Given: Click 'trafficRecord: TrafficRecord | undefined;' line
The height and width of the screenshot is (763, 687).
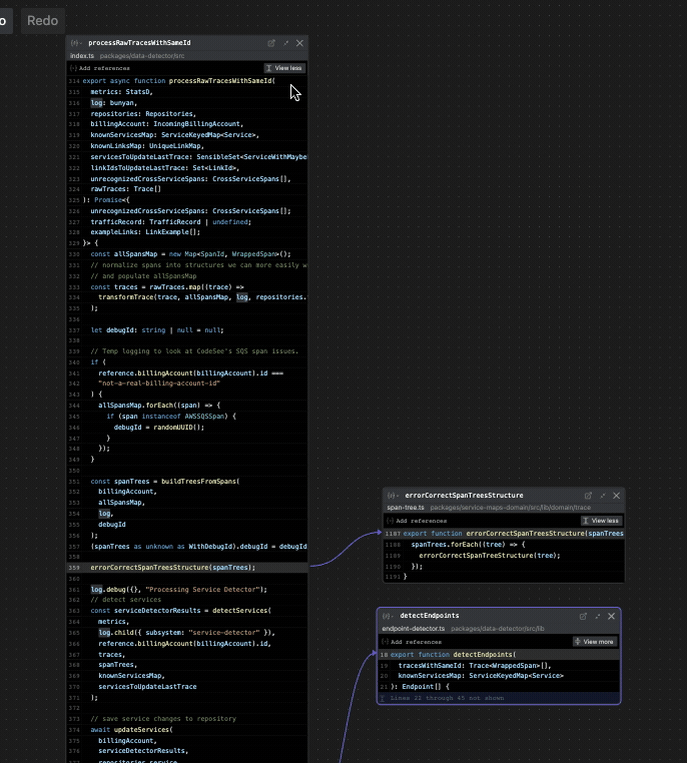Looking at the screenshot, I should point(187,222).
